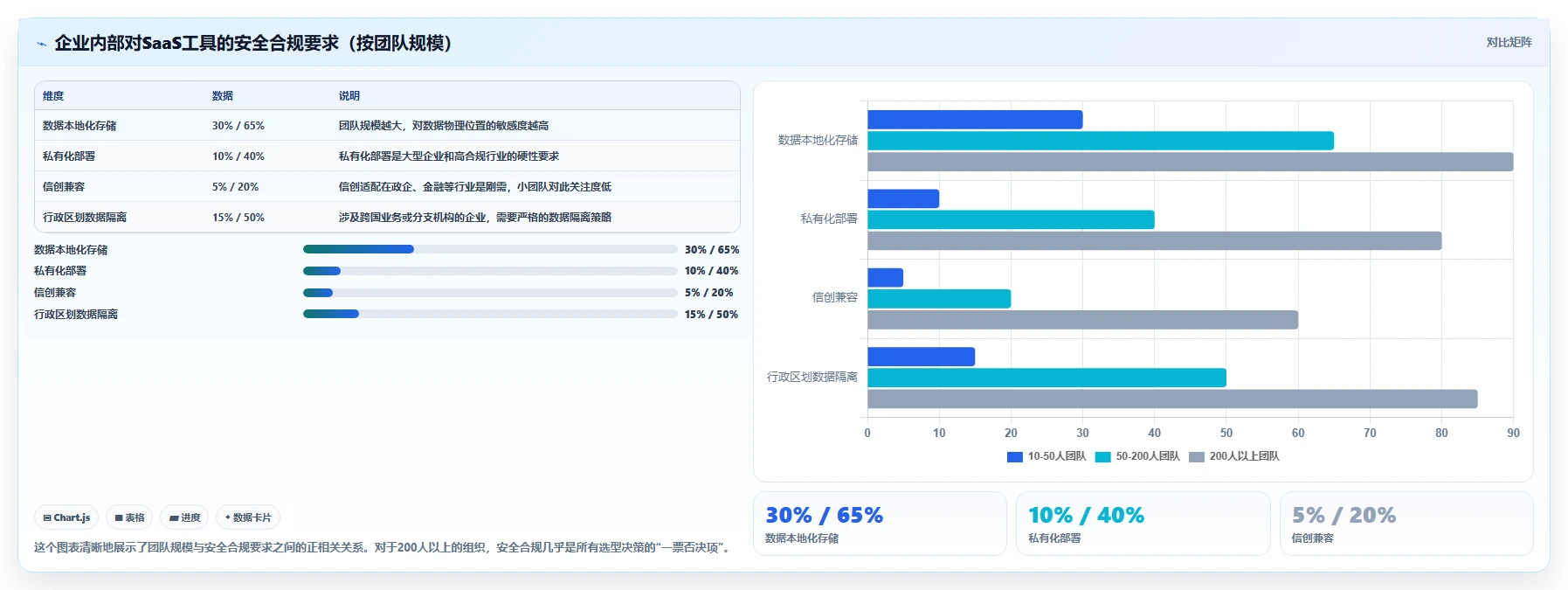The image size is (1568, 590).
Task: Click the blue bar for 信创兼容
Action: pyautogui.click(x=885, y=278)
